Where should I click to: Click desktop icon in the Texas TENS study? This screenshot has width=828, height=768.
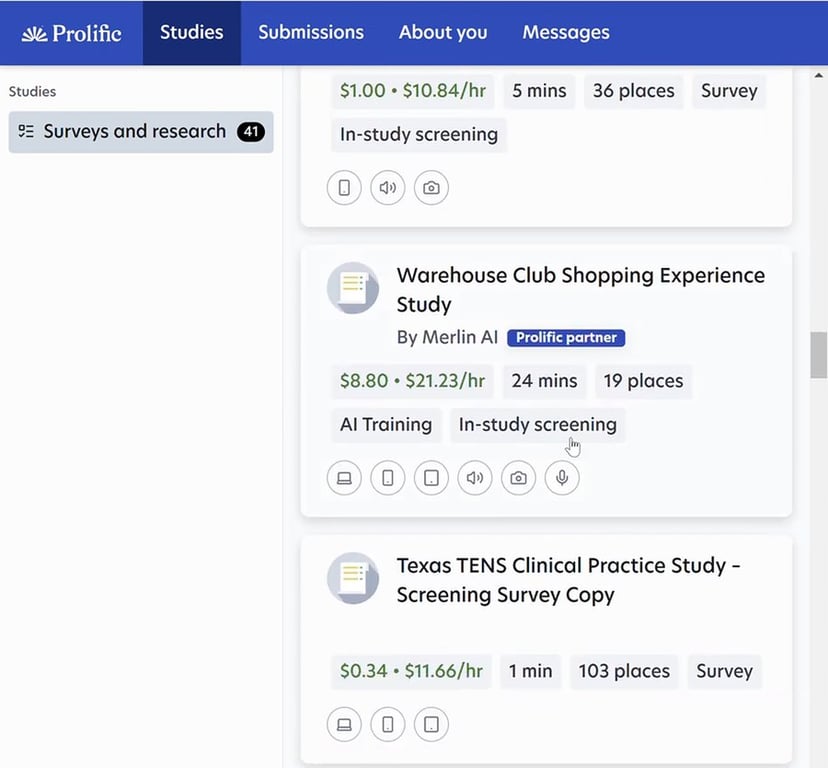point(344,725)
